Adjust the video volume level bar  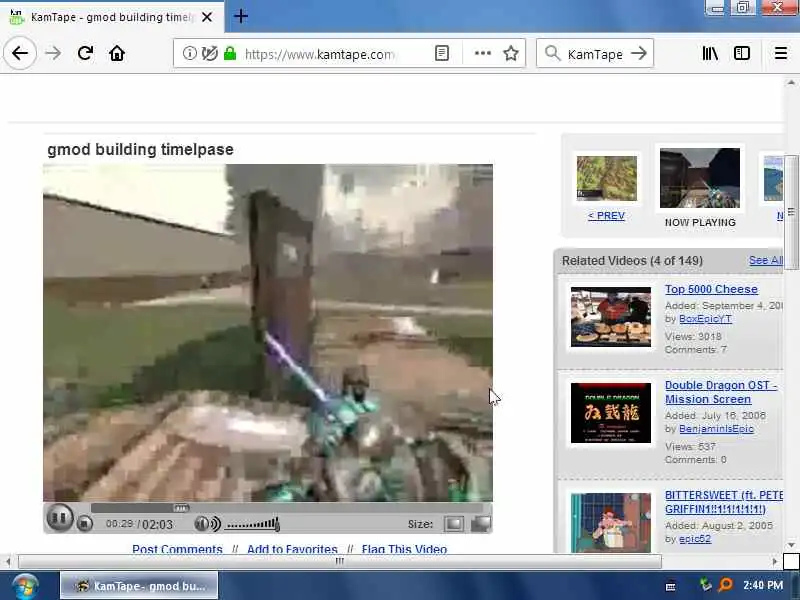(x=253, y=524)
